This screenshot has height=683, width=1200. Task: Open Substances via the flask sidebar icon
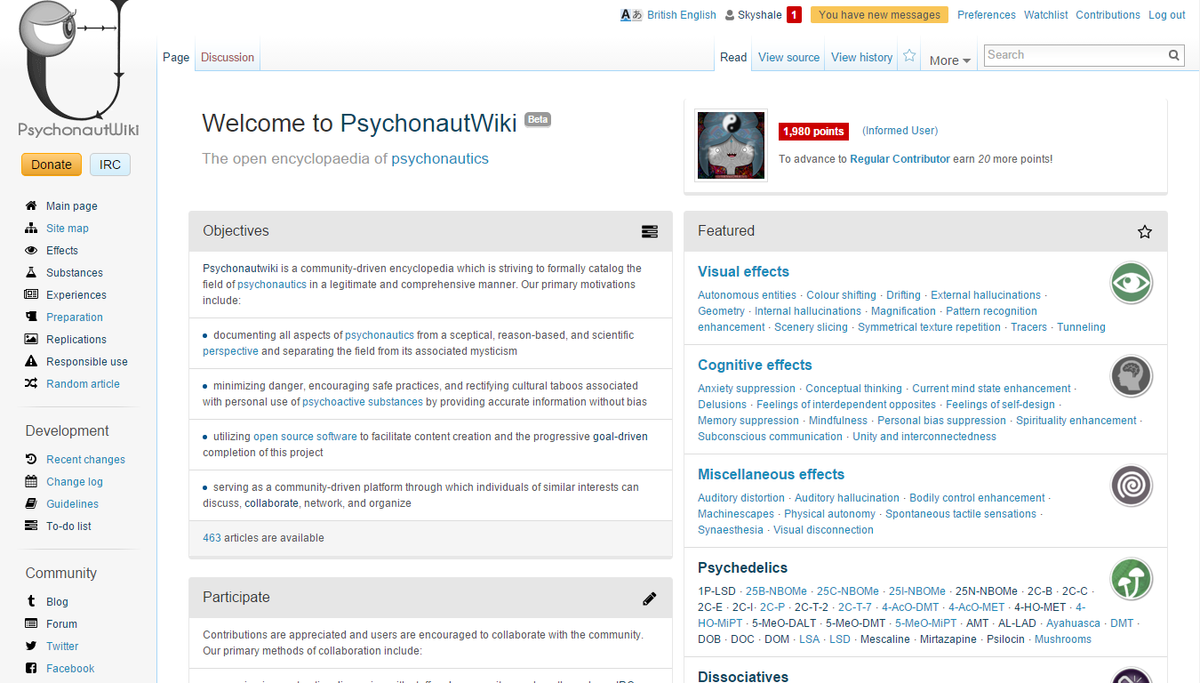[29, 272]
